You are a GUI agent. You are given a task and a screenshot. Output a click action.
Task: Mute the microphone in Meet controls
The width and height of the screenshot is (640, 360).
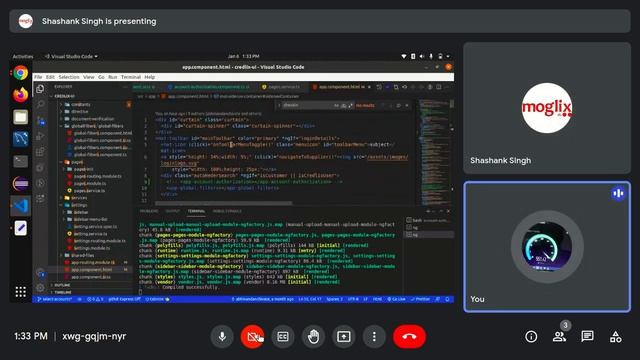coord(222,336)
